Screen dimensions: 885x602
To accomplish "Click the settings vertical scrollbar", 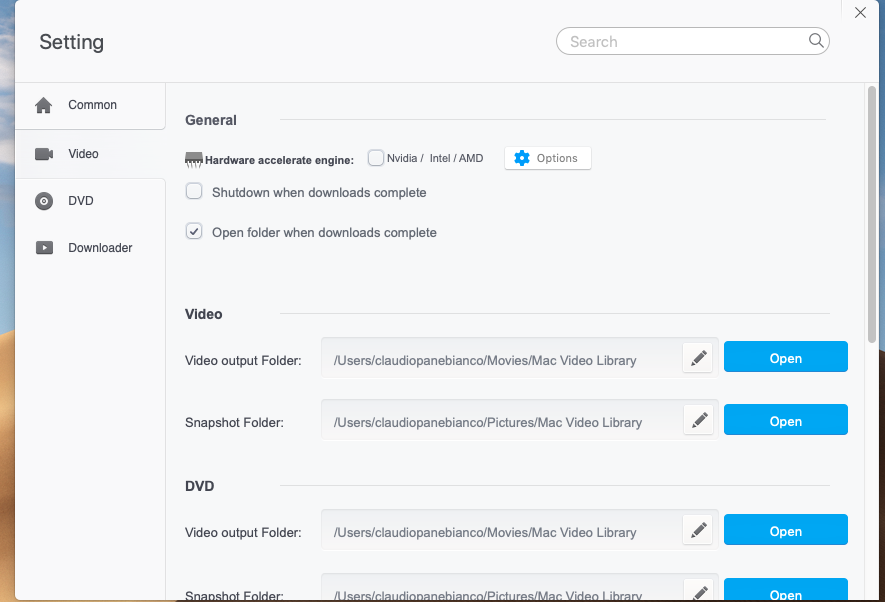I will pos(872,214).
